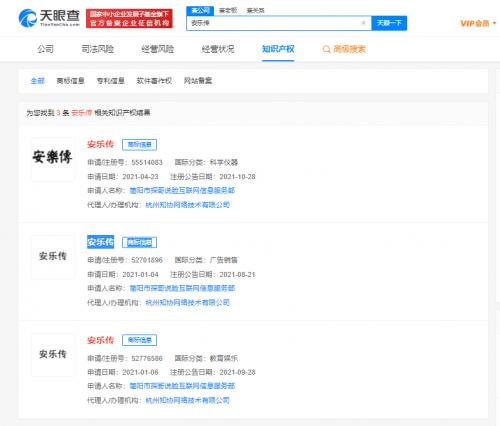Select the 专利信息 filter
This screenshot has width=500, height=426.
[x=111, y=81]
